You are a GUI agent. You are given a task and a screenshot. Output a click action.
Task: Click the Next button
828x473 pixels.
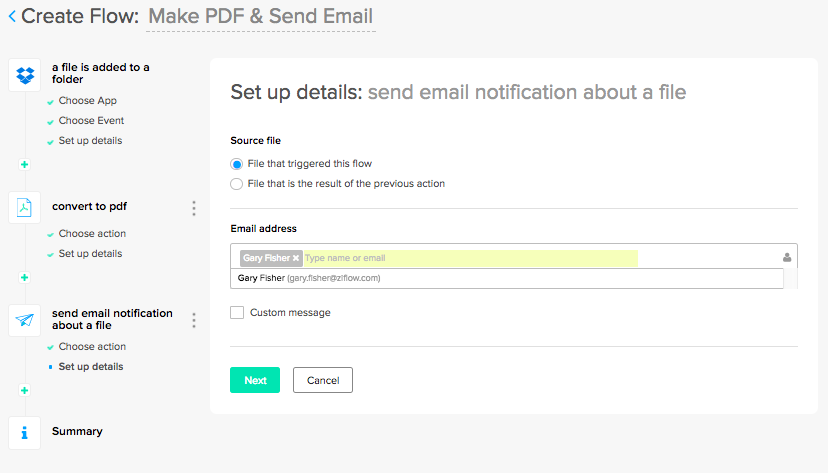point(255,380)
